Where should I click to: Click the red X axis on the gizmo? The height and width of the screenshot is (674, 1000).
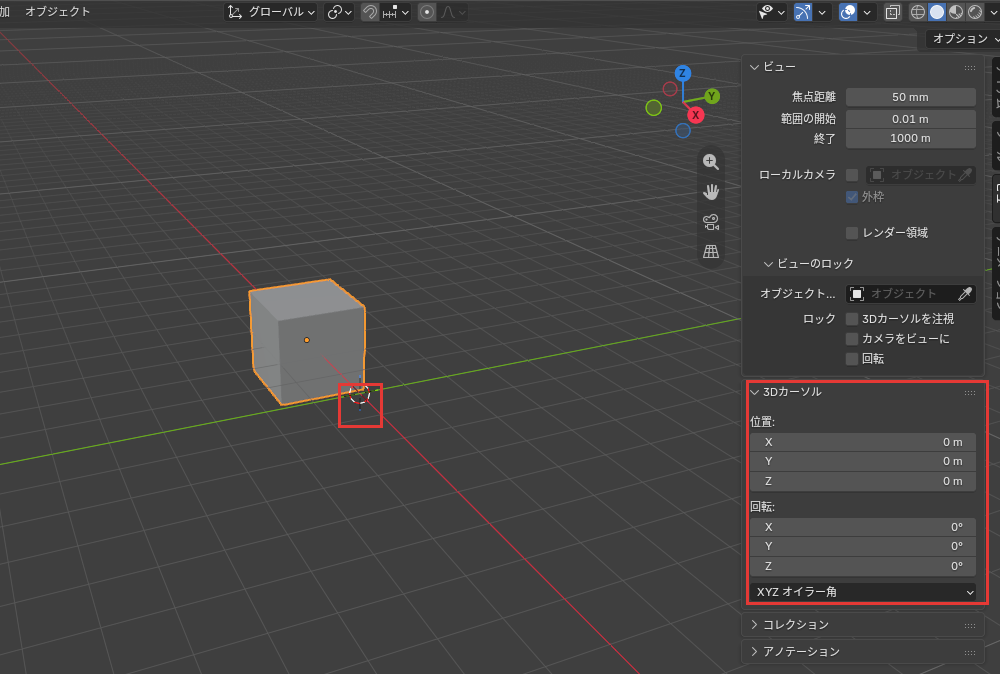(696, 115)
